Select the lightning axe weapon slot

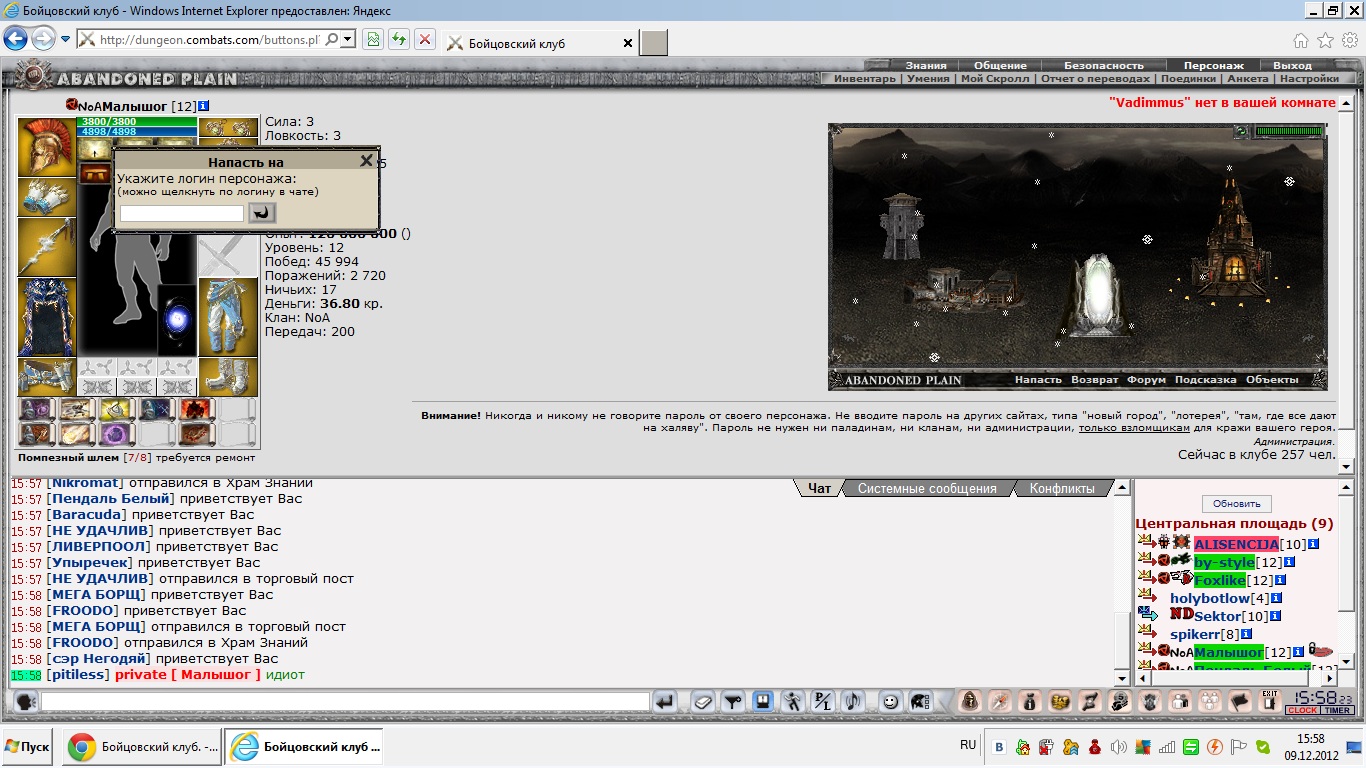tap(47, 247)
